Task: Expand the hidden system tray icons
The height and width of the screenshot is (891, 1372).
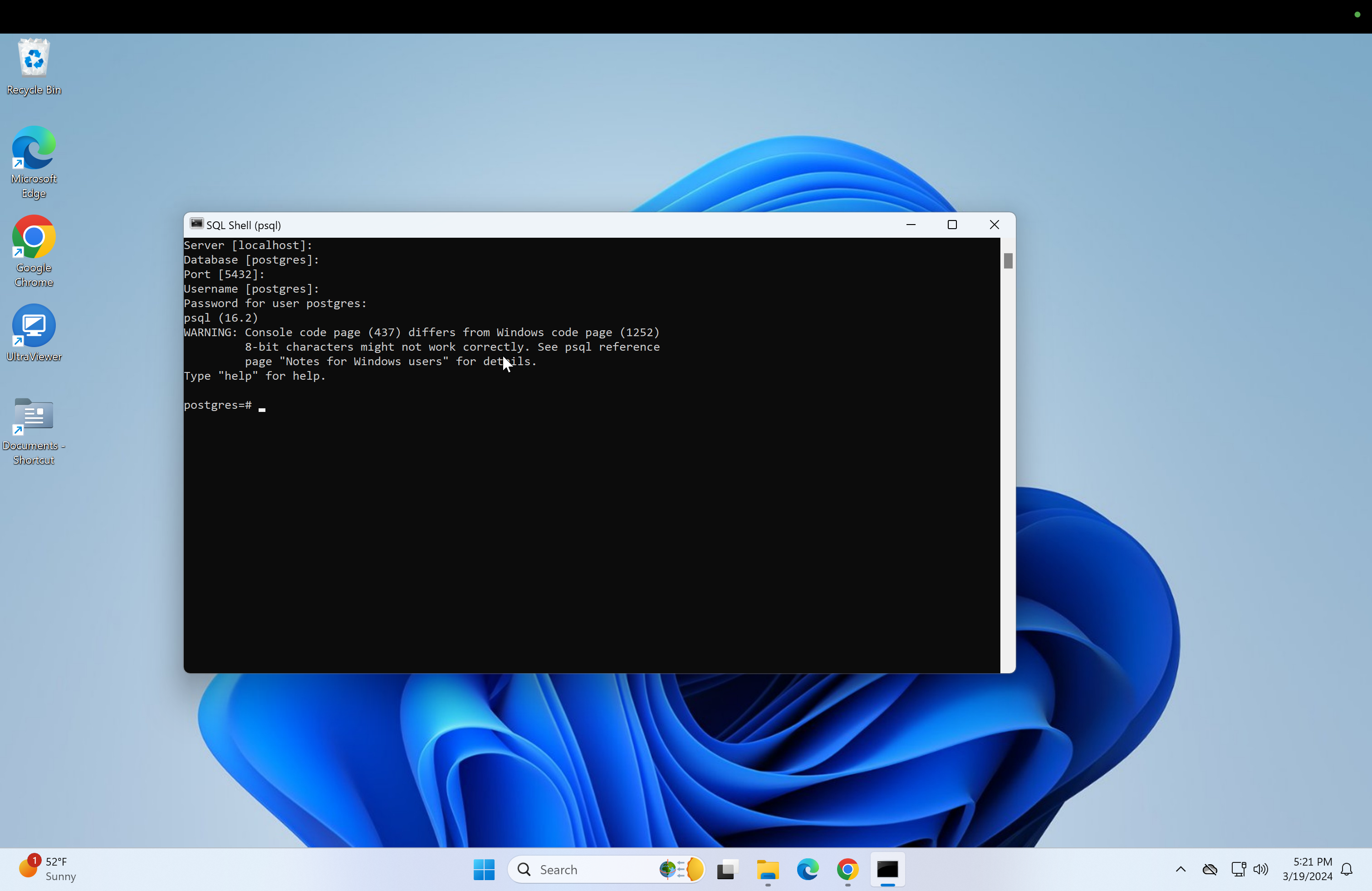Action: click(1180, 869)
